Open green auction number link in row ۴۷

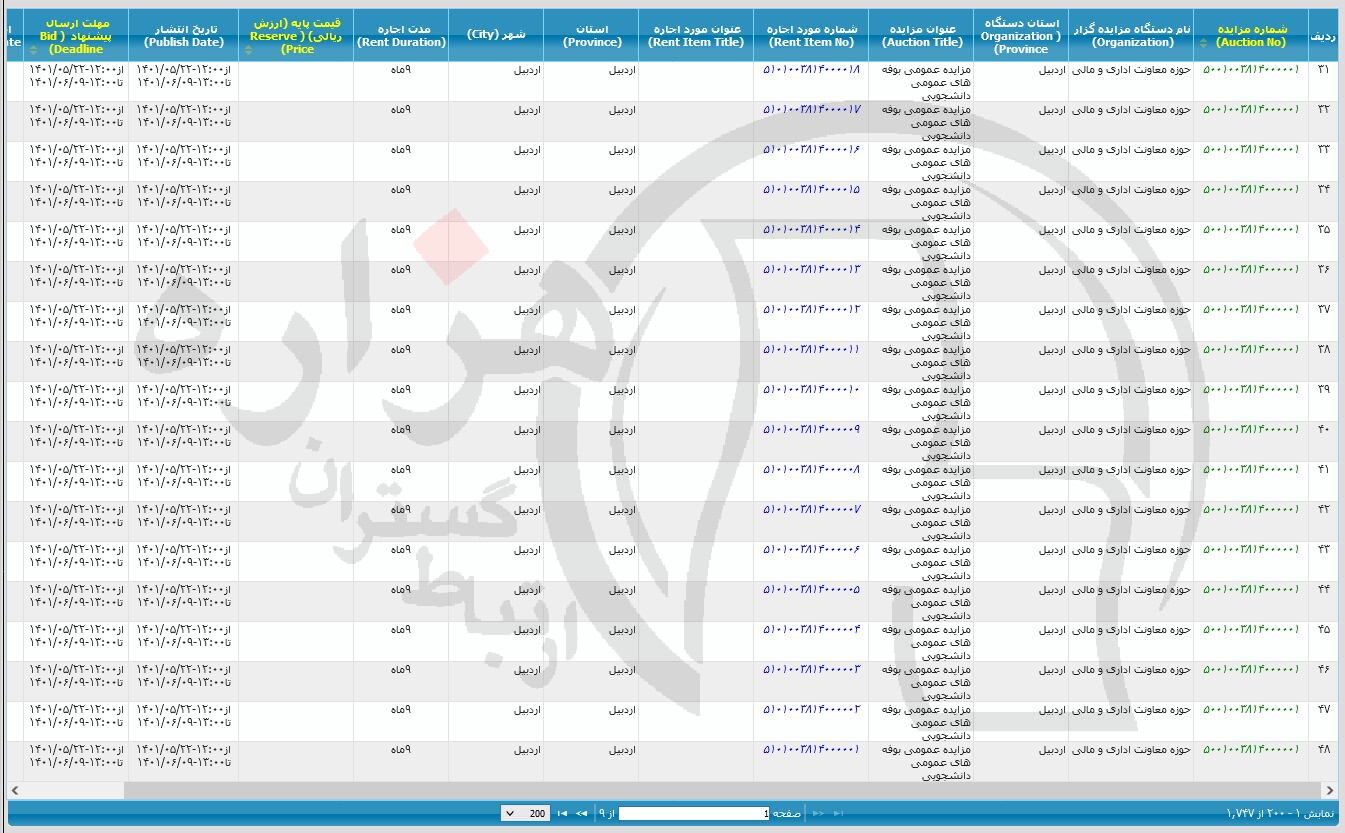point(1251,709)
